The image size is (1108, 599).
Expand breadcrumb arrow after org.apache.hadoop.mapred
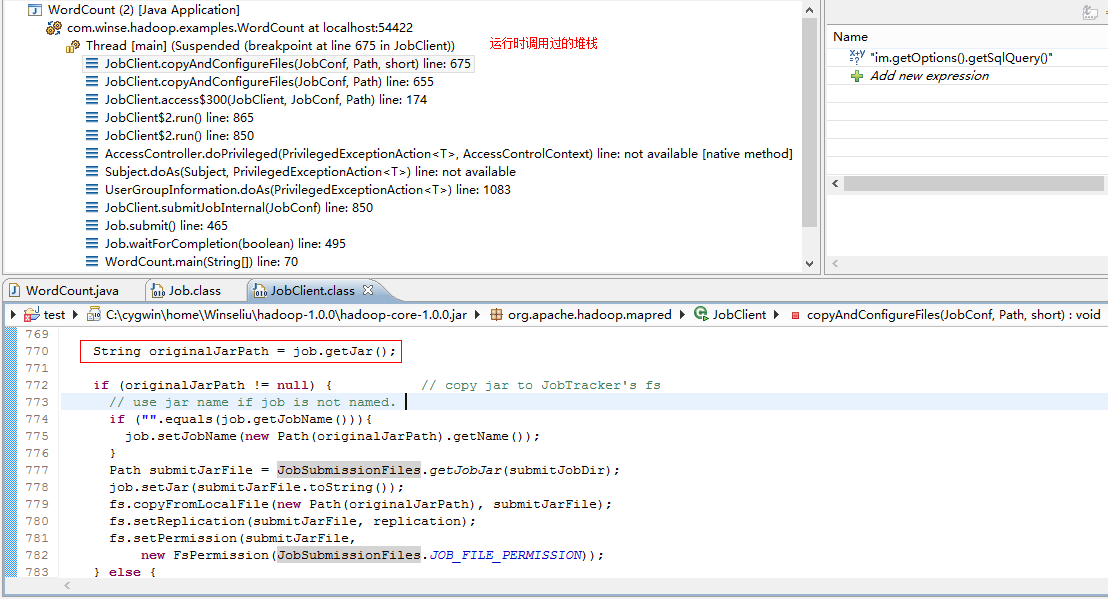click(682, 315)
